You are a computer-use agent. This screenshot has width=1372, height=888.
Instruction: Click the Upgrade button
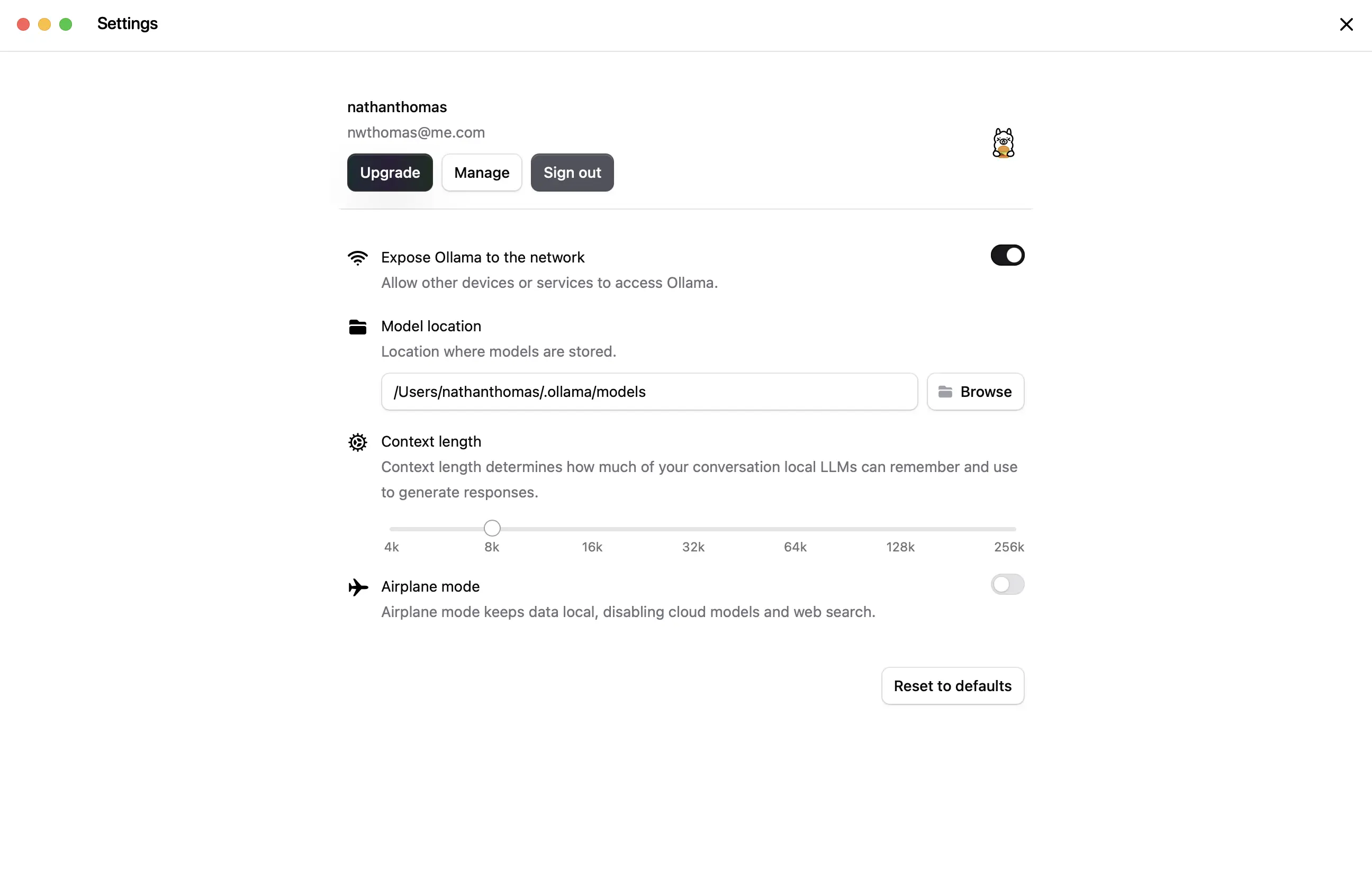390,173
